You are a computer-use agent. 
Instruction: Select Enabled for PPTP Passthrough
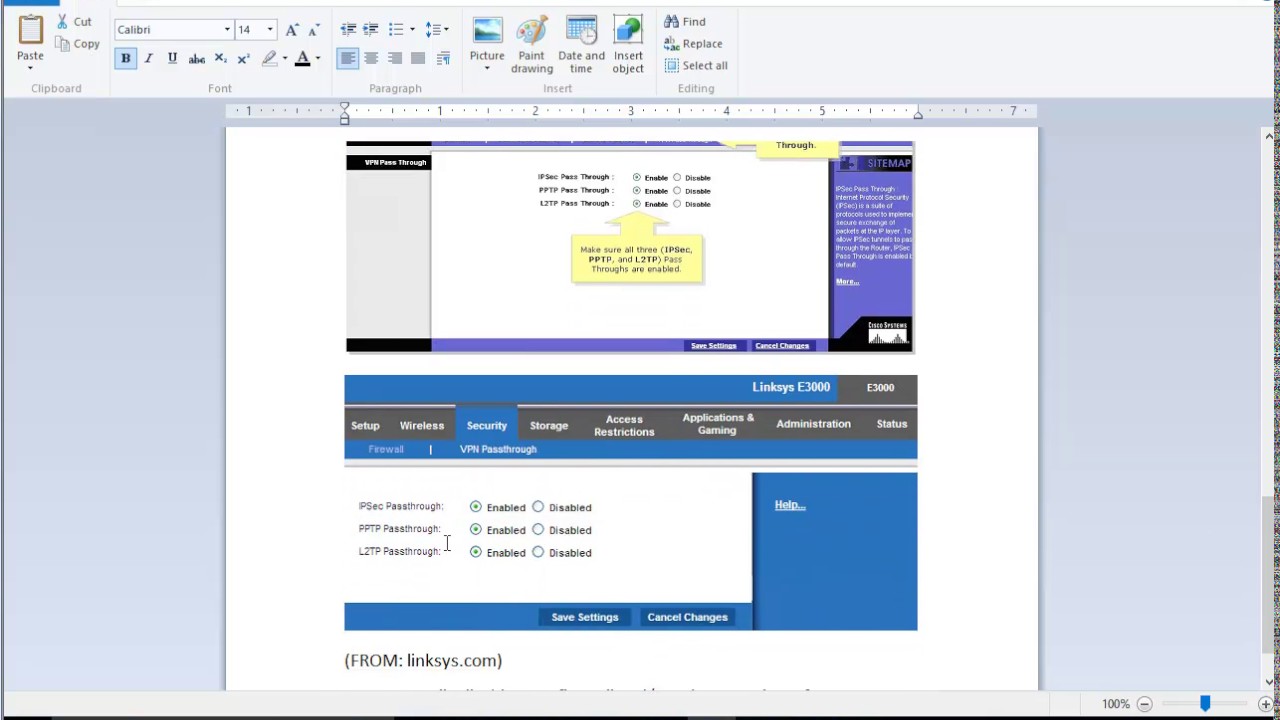(475, 529)
